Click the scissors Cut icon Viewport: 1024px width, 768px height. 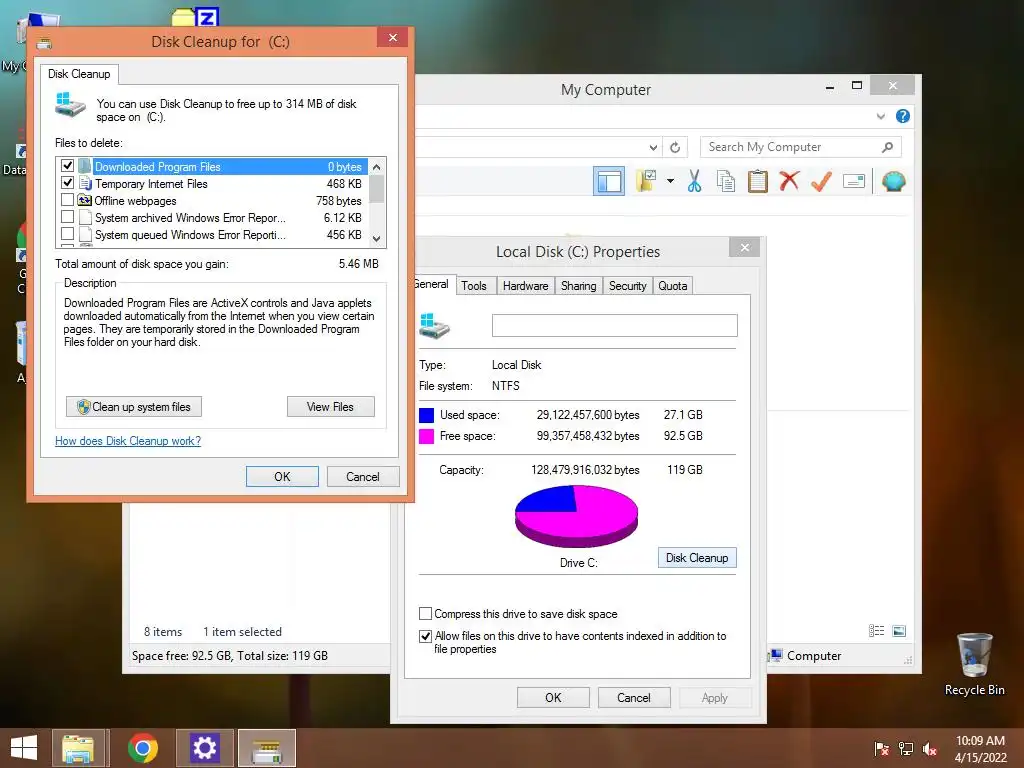click(x=694, y=181)
